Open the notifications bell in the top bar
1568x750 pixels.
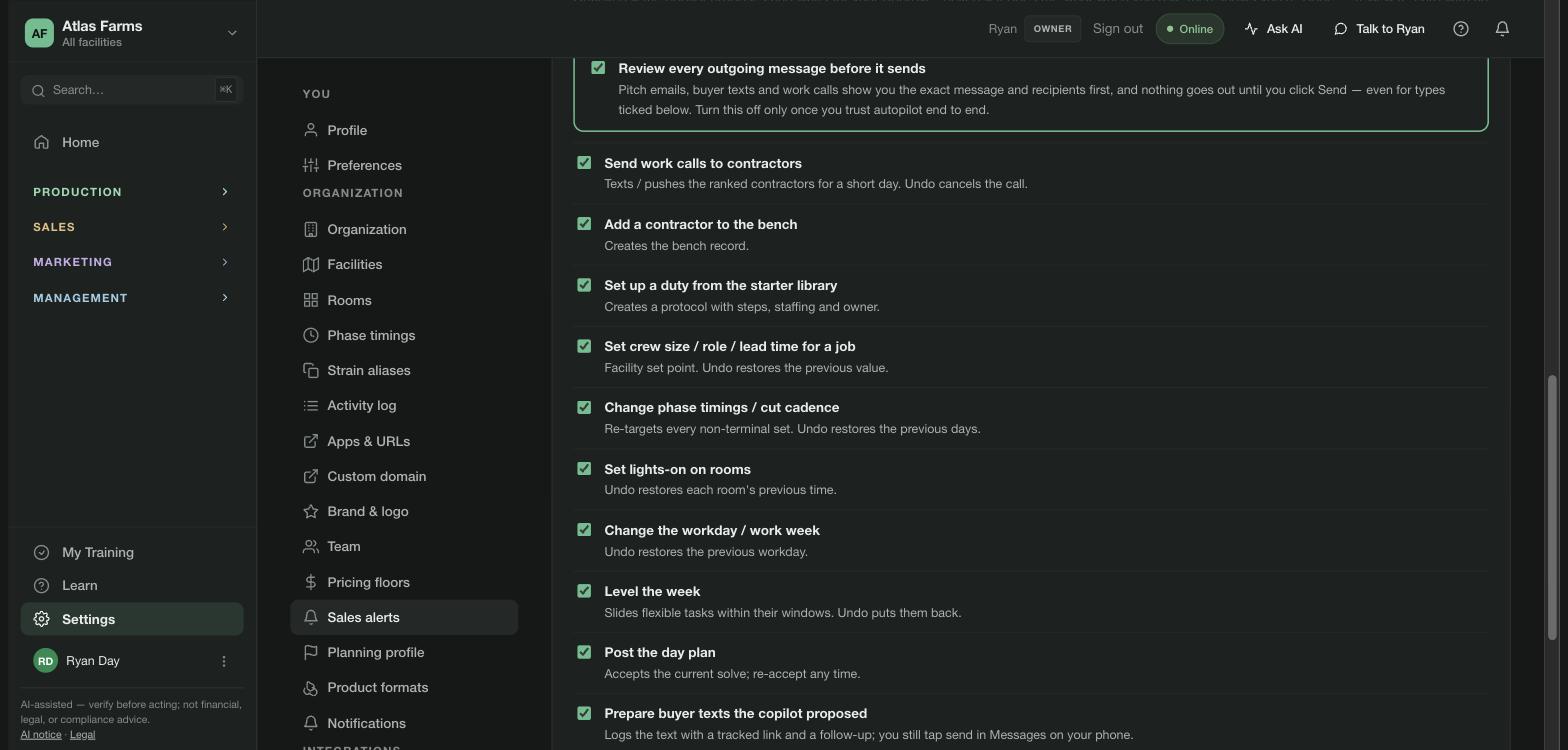tap(1502, 29)
